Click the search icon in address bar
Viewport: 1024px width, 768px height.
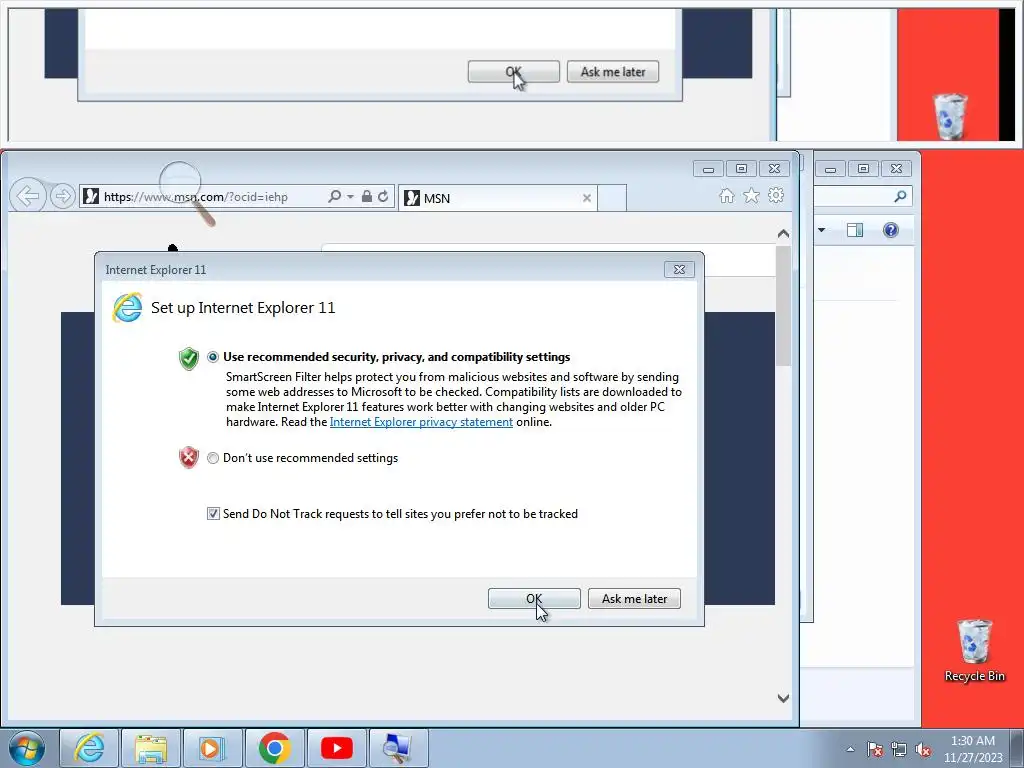334,196
